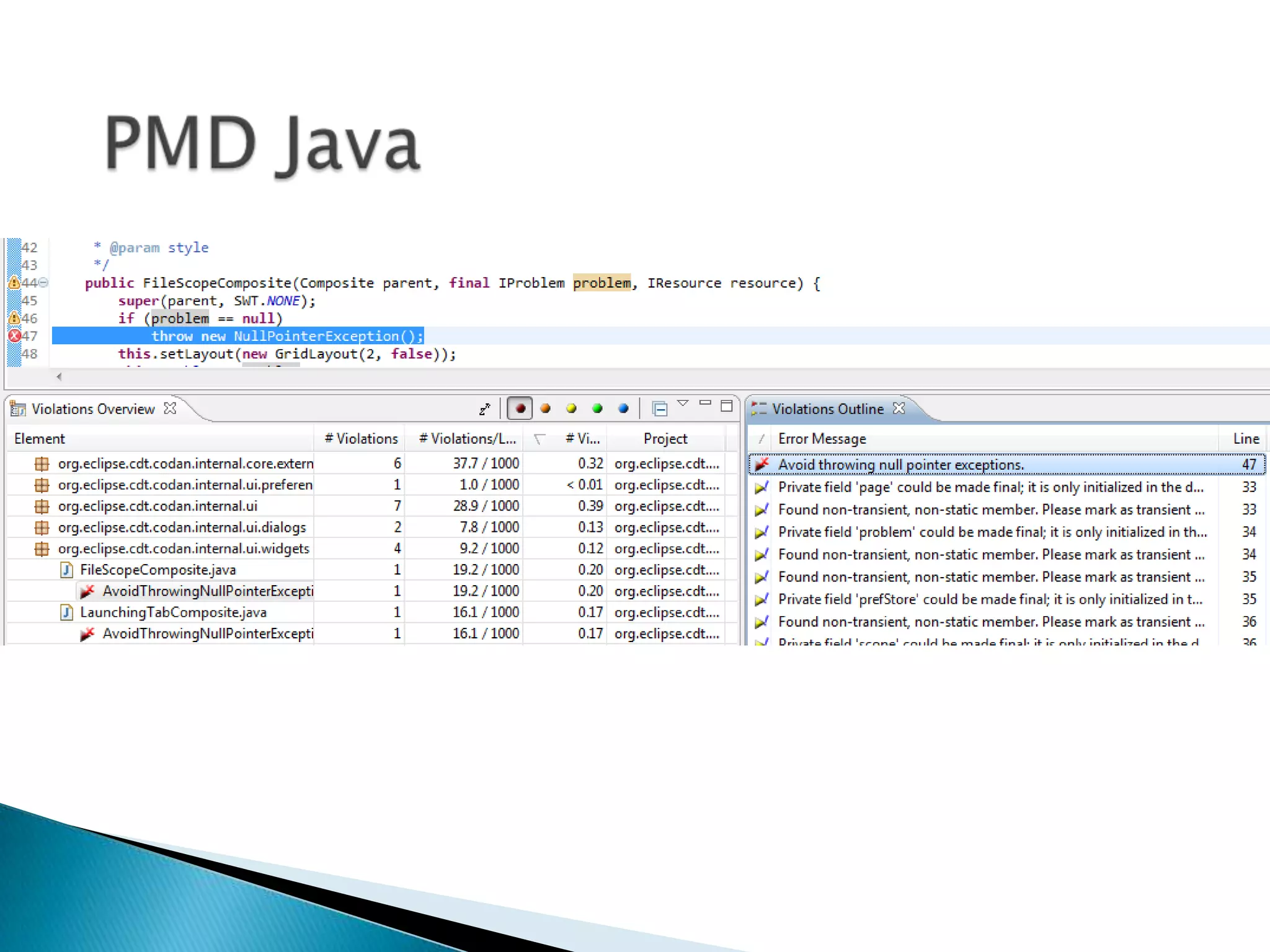Screen dimensions: 1270x952
Task: Toggle the yellow priority filter dot
Action: click(x=572, y=408)
